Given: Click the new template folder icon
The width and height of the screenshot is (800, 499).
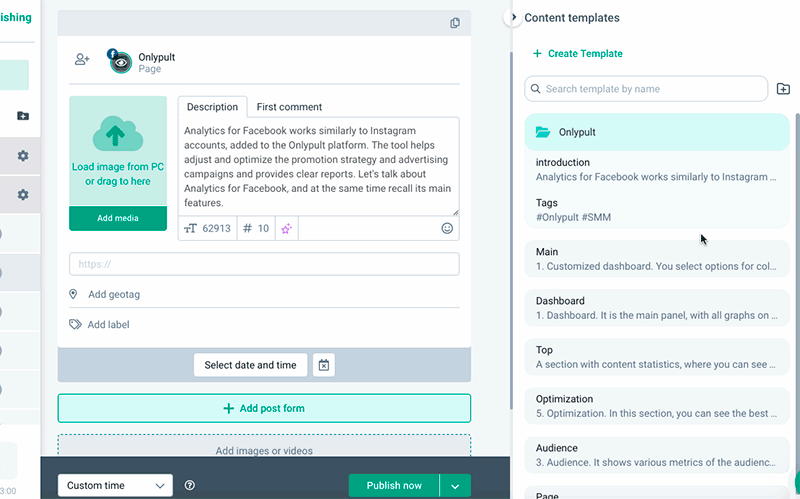Looking at the screenshot, I should 783,89.
